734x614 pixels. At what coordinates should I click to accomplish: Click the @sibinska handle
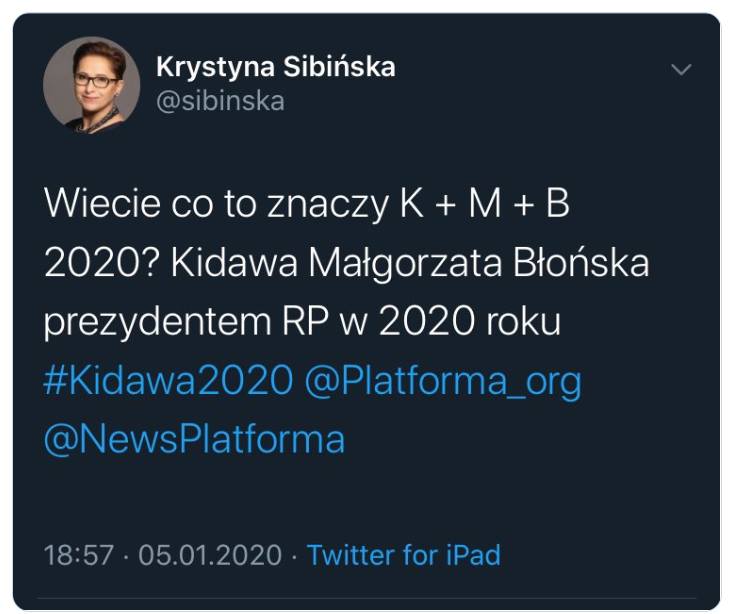tap(220, 101)
